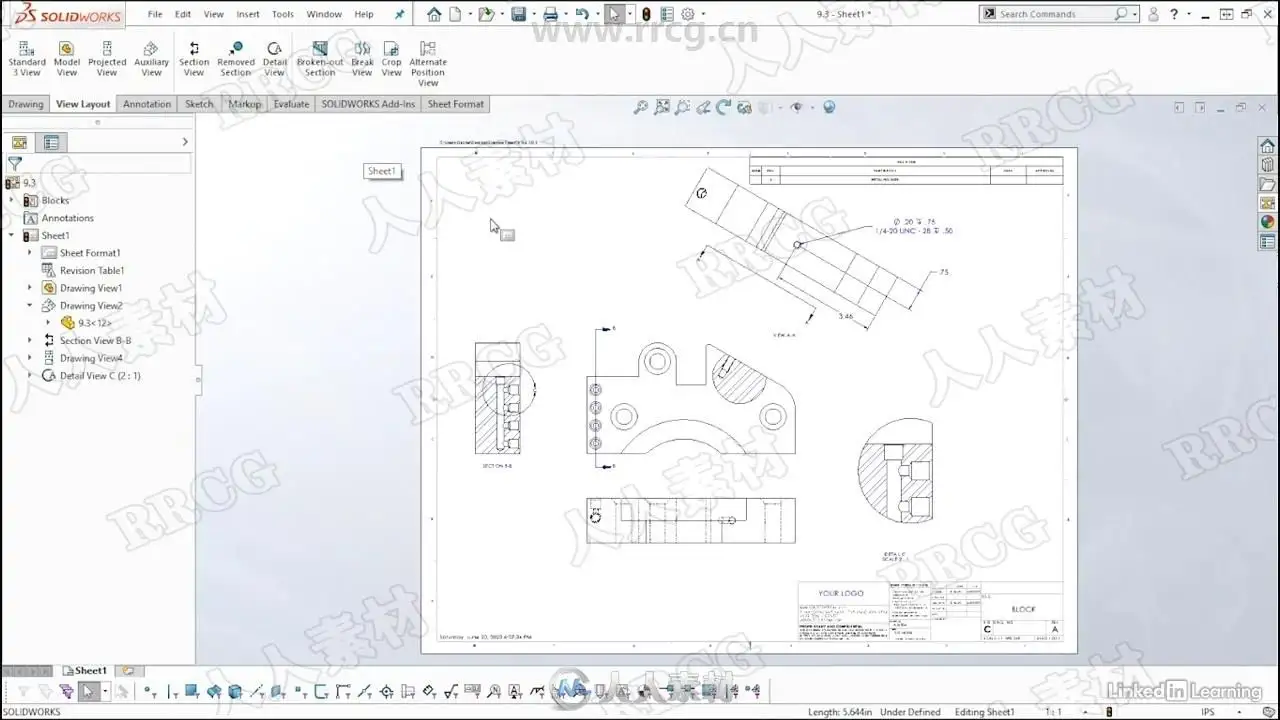Image resolution: width=1280 pixels, height=720 pixels.
Task: Switch to the FeatureManager design tree tab
Action: [x=19, y=142]
